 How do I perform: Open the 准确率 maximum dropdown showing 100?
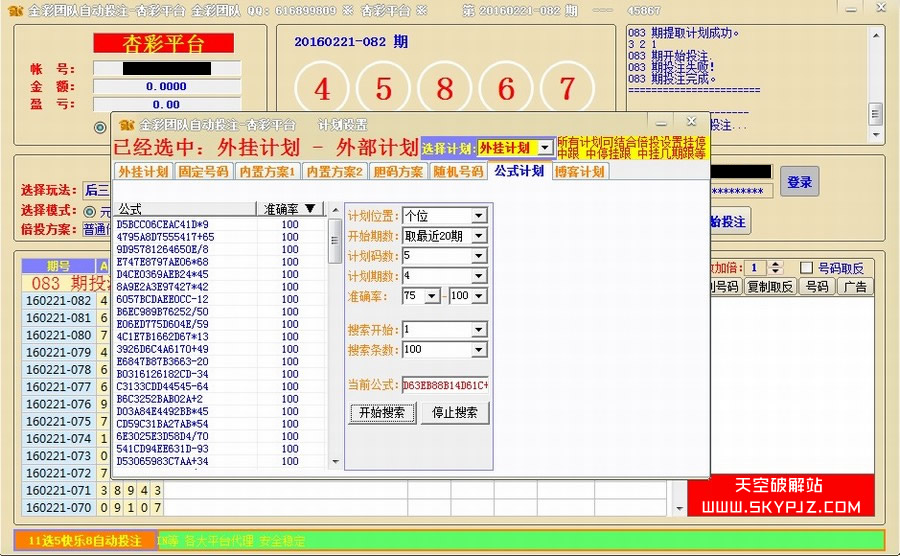[x=479, y=296]
